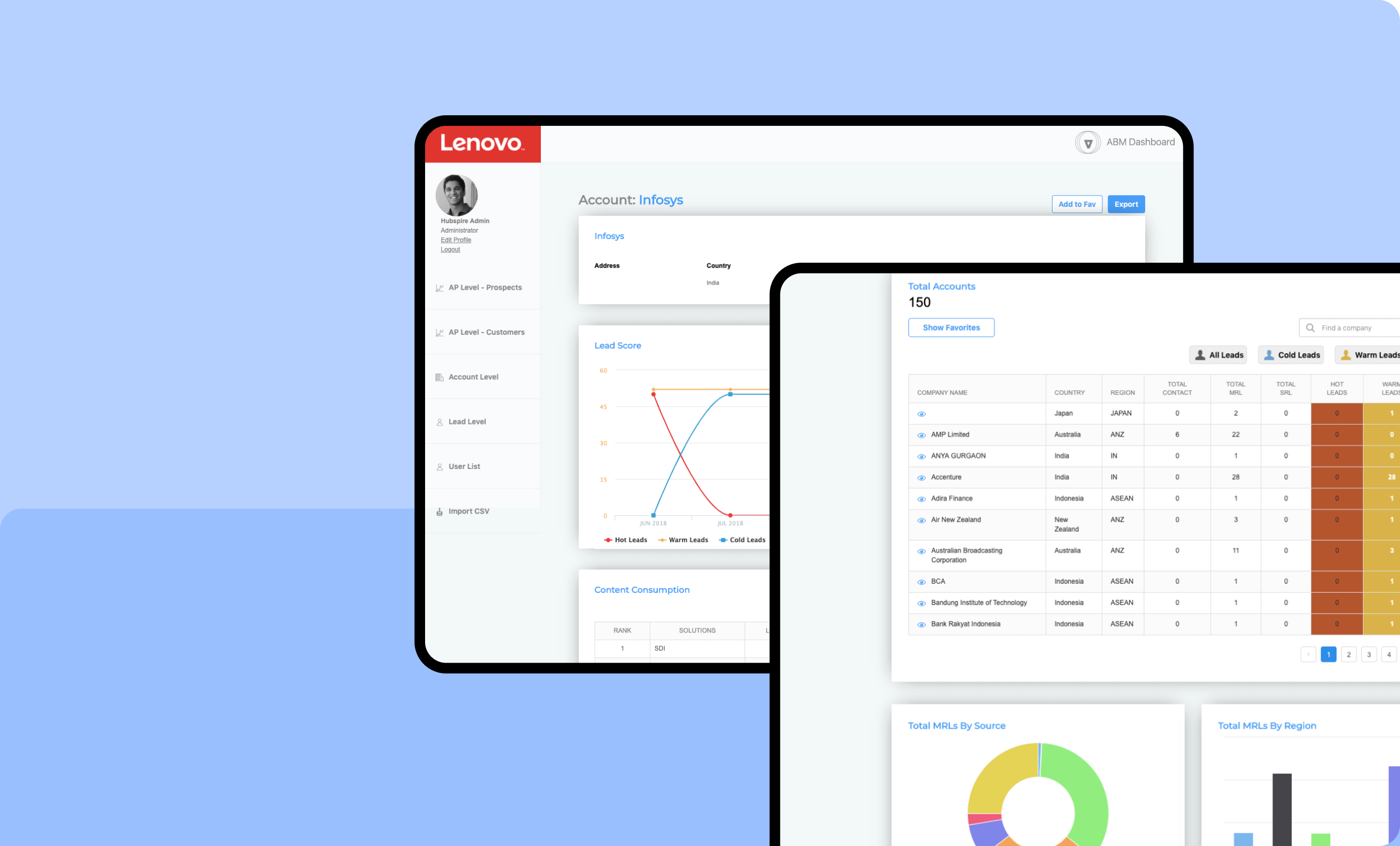Click the eye icon next to AMP Limited
The height and width of the screenshot is (846, 1400).
tap(920, 434)
